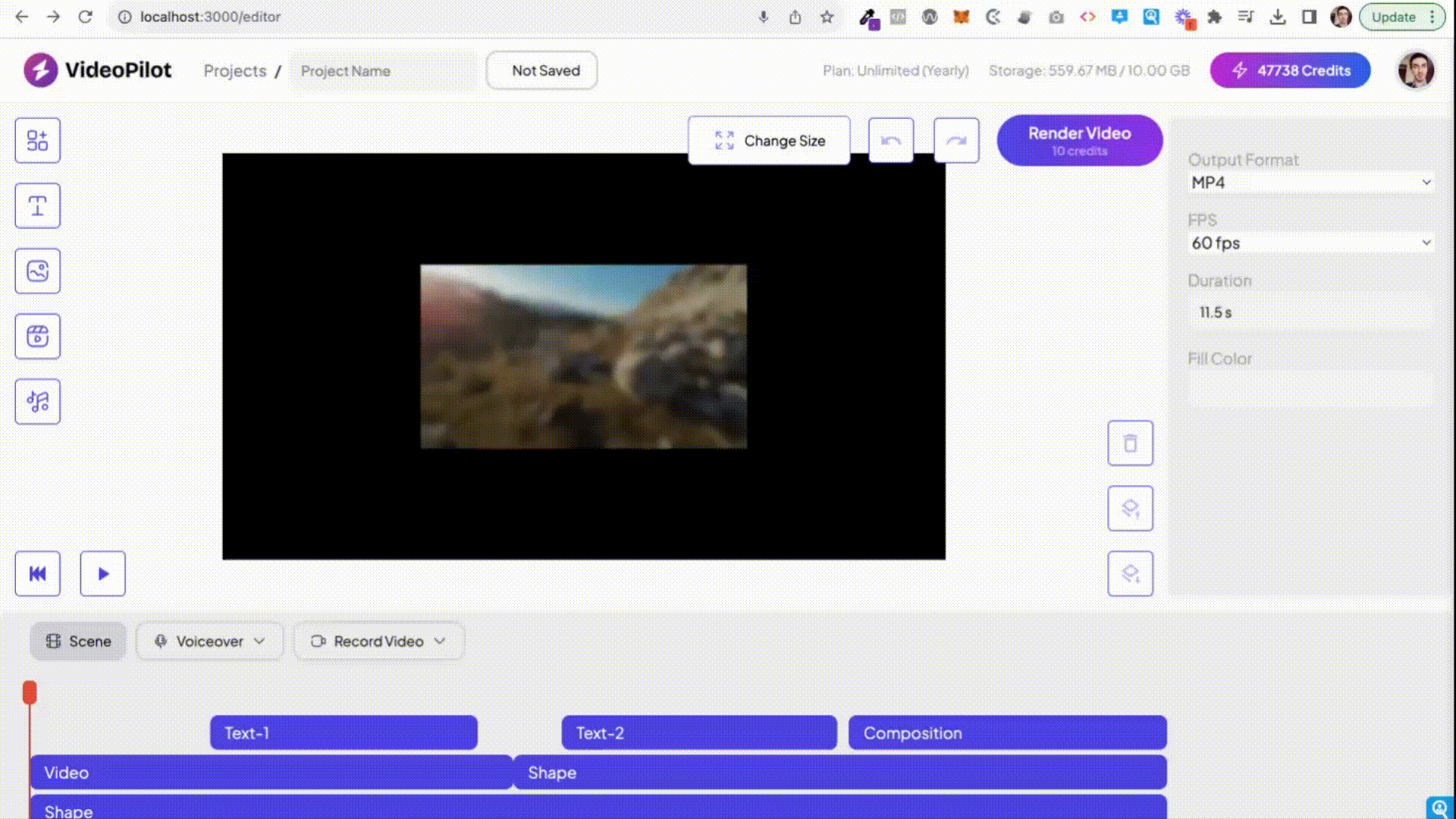Open the Change Size option
The height and width of the screenshot is (819, 1456).
(769, 140)
